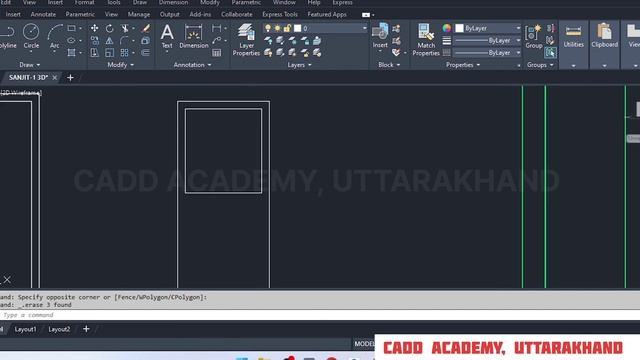This screenshot has width=640, height=360.
Task: Expand the Properties panel
Action: click(x=462, y=65)
